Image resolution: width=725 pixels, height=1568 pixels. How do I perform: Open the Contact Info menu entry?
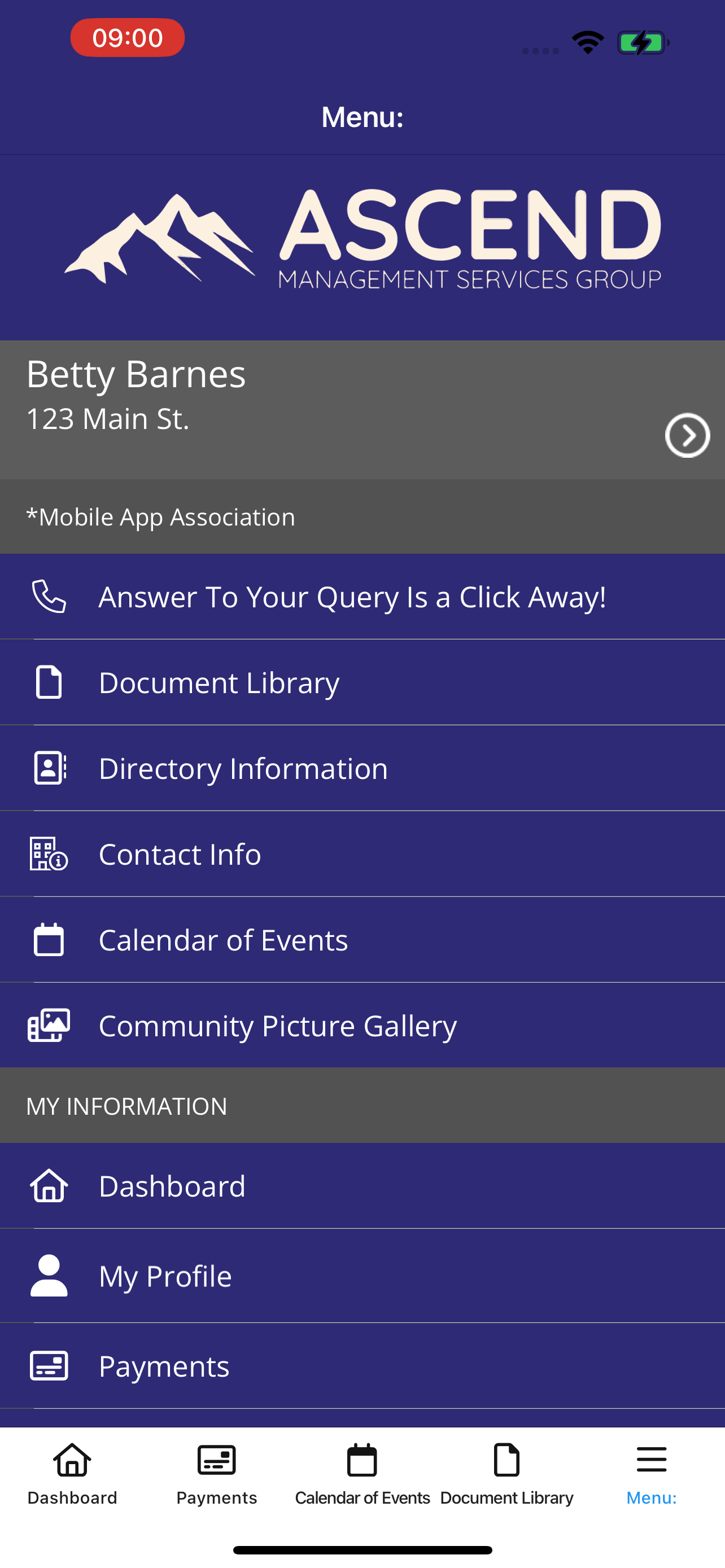[x=362, y=854]
